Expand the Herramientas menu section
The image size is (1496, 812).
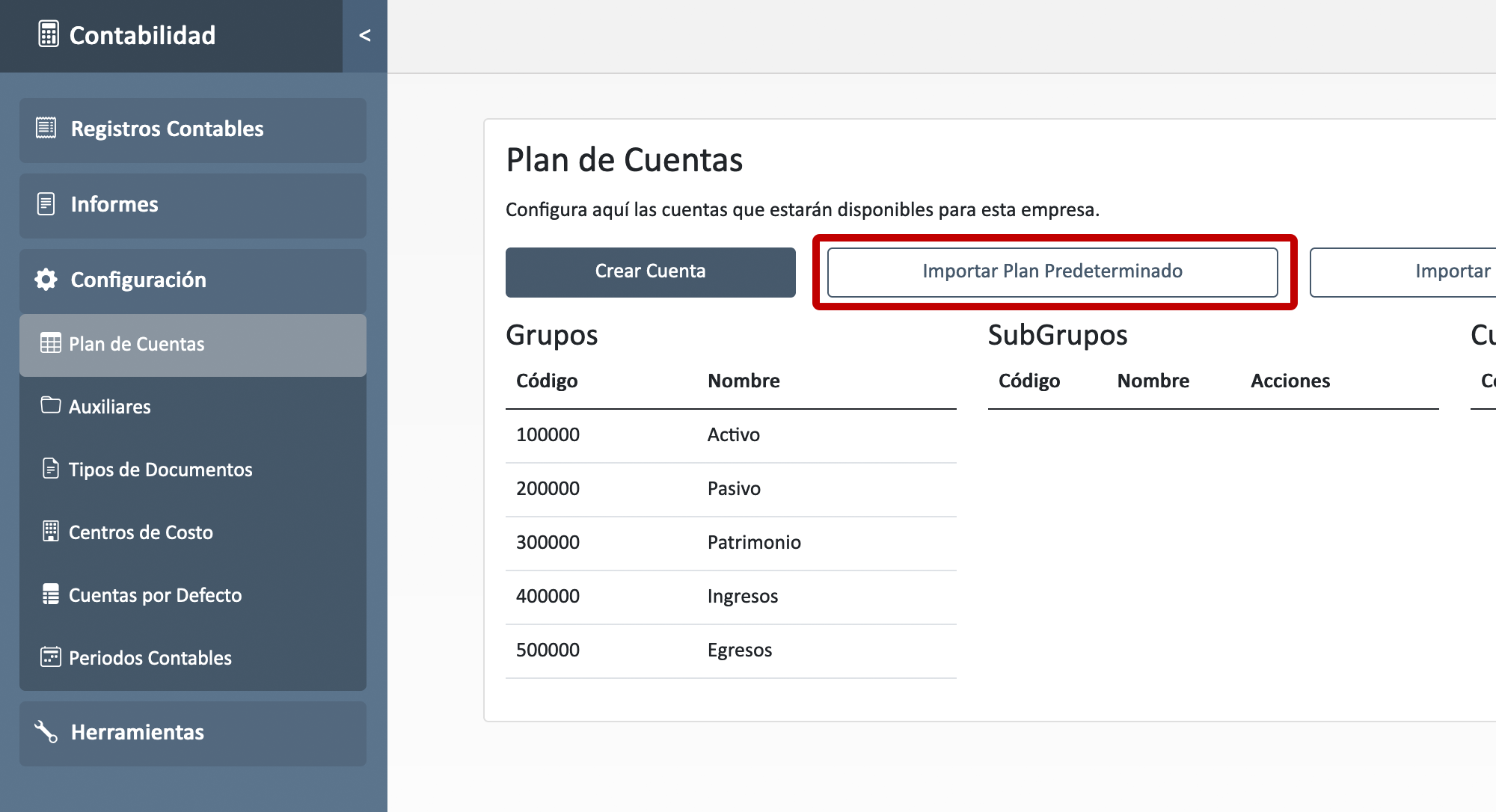[192, 733]
